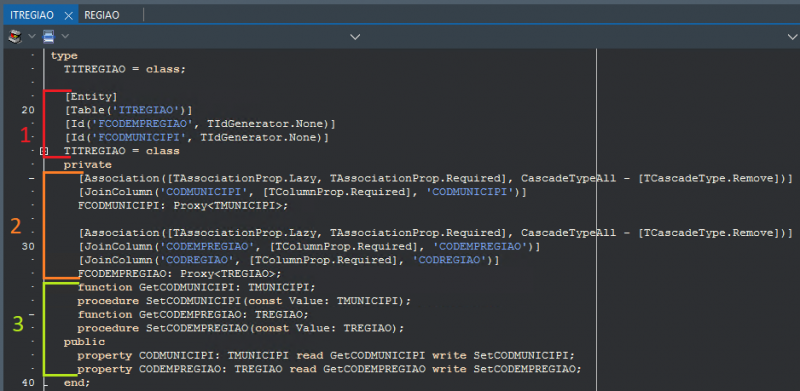Click JoinColumn 'CODREGIAO' line
Image resolution: width=800 pixels, height=391 pixels.
pos(289,260)
